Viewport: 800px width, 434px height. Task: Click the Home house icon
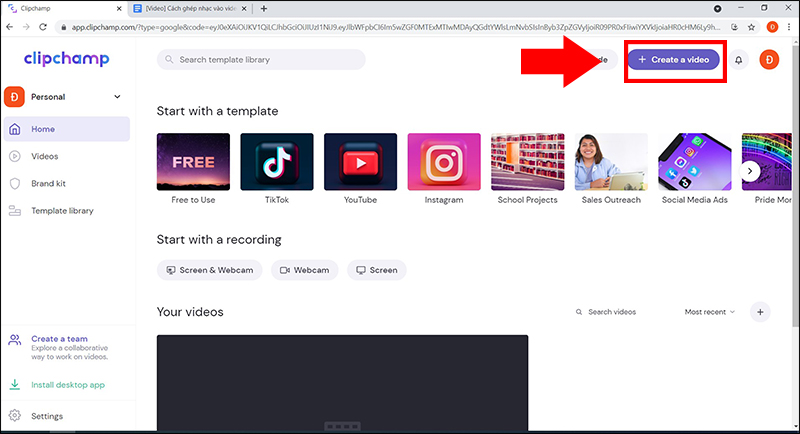tap(15, 129)
